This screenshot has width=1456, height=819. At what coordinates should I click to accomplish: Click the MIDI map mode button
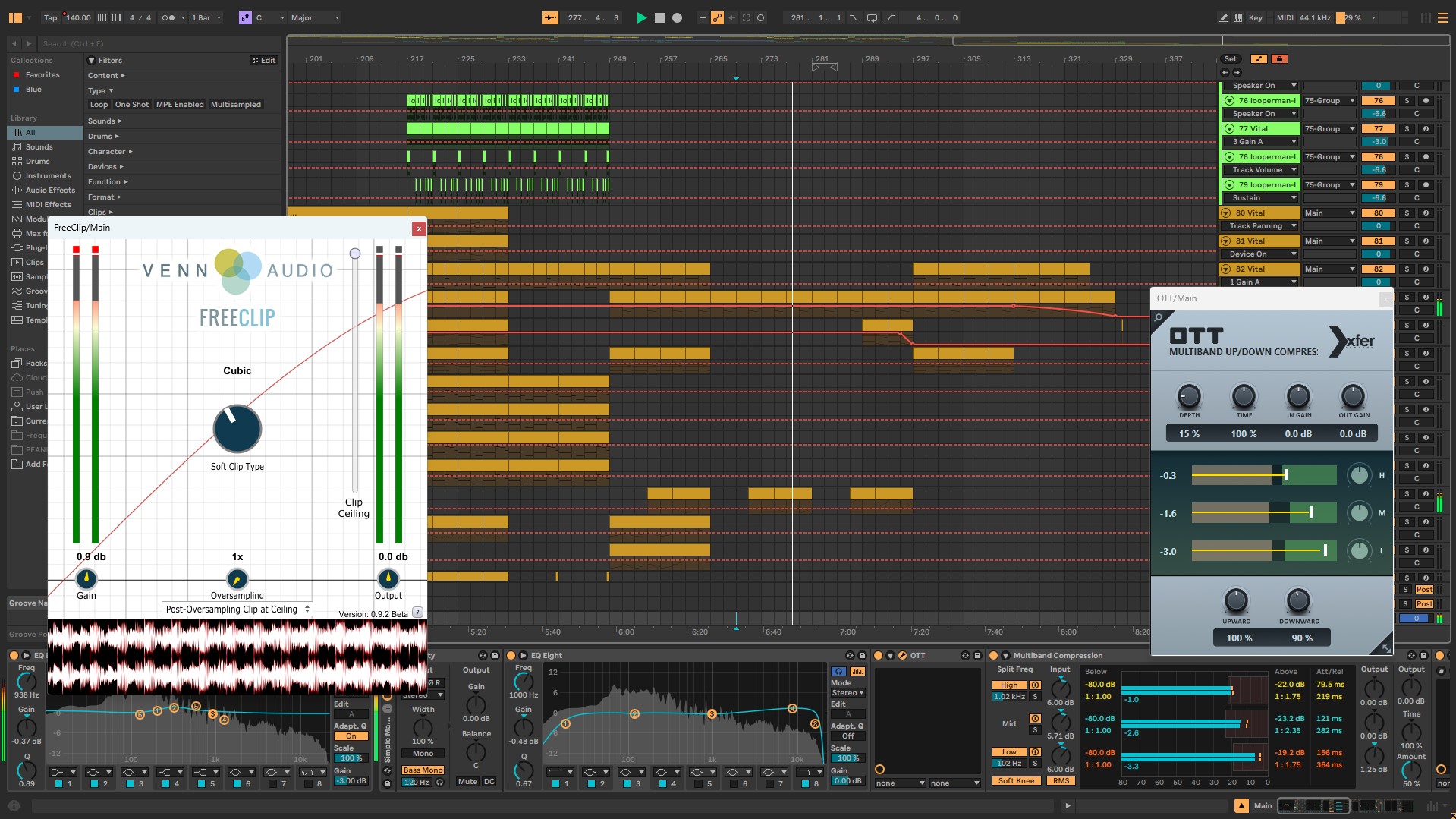[x=1285, y=17]
